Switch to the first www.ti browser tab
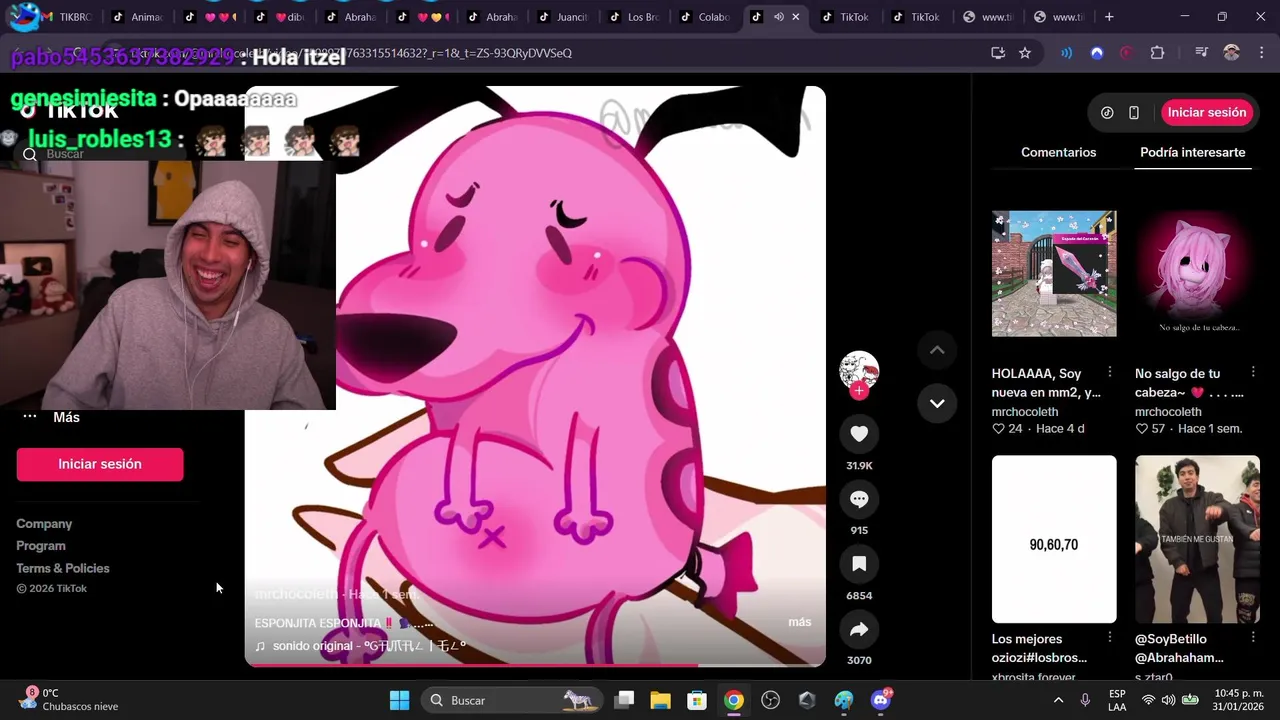Image resolution: width=1280 pixels, height=720 pixels. coord(991,17)
